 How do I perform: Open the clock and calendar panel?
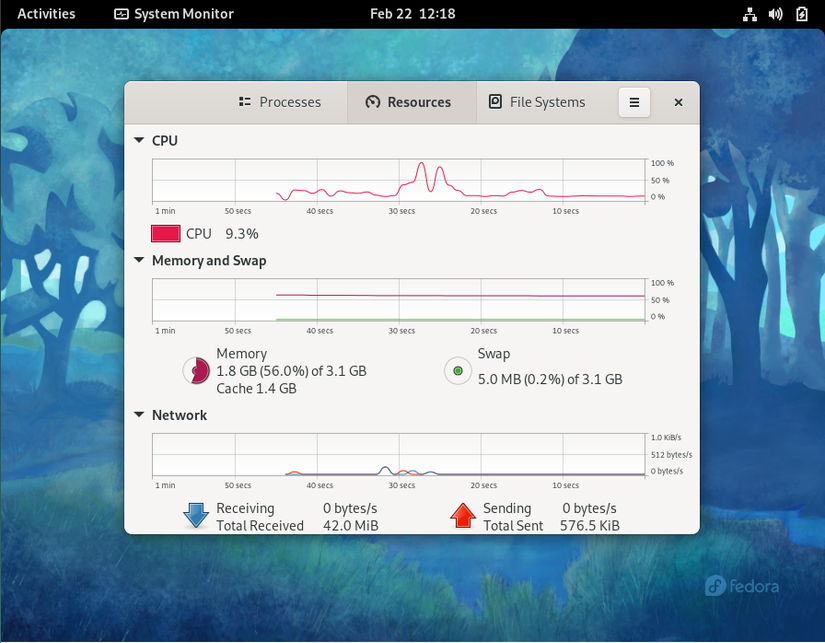[x=412, y=14]
